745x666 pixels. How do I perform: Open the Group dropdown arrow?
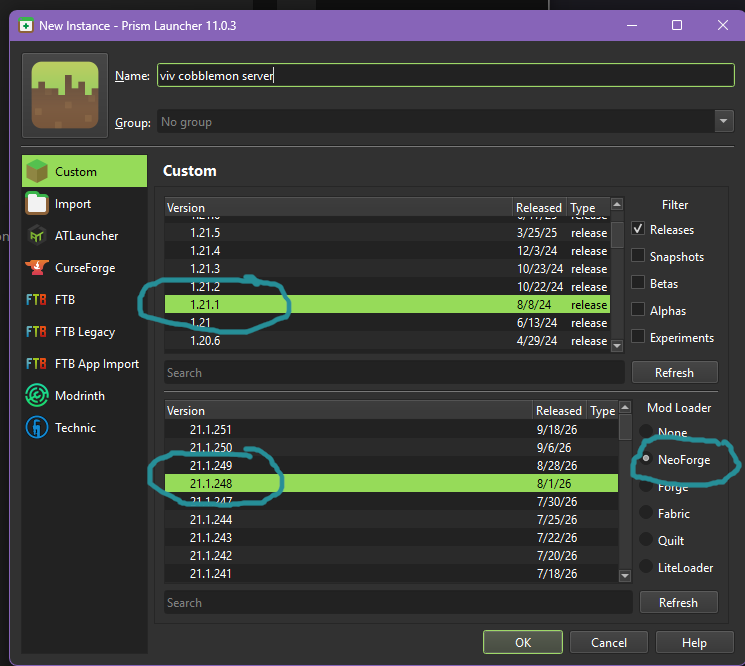click(724, 121)
